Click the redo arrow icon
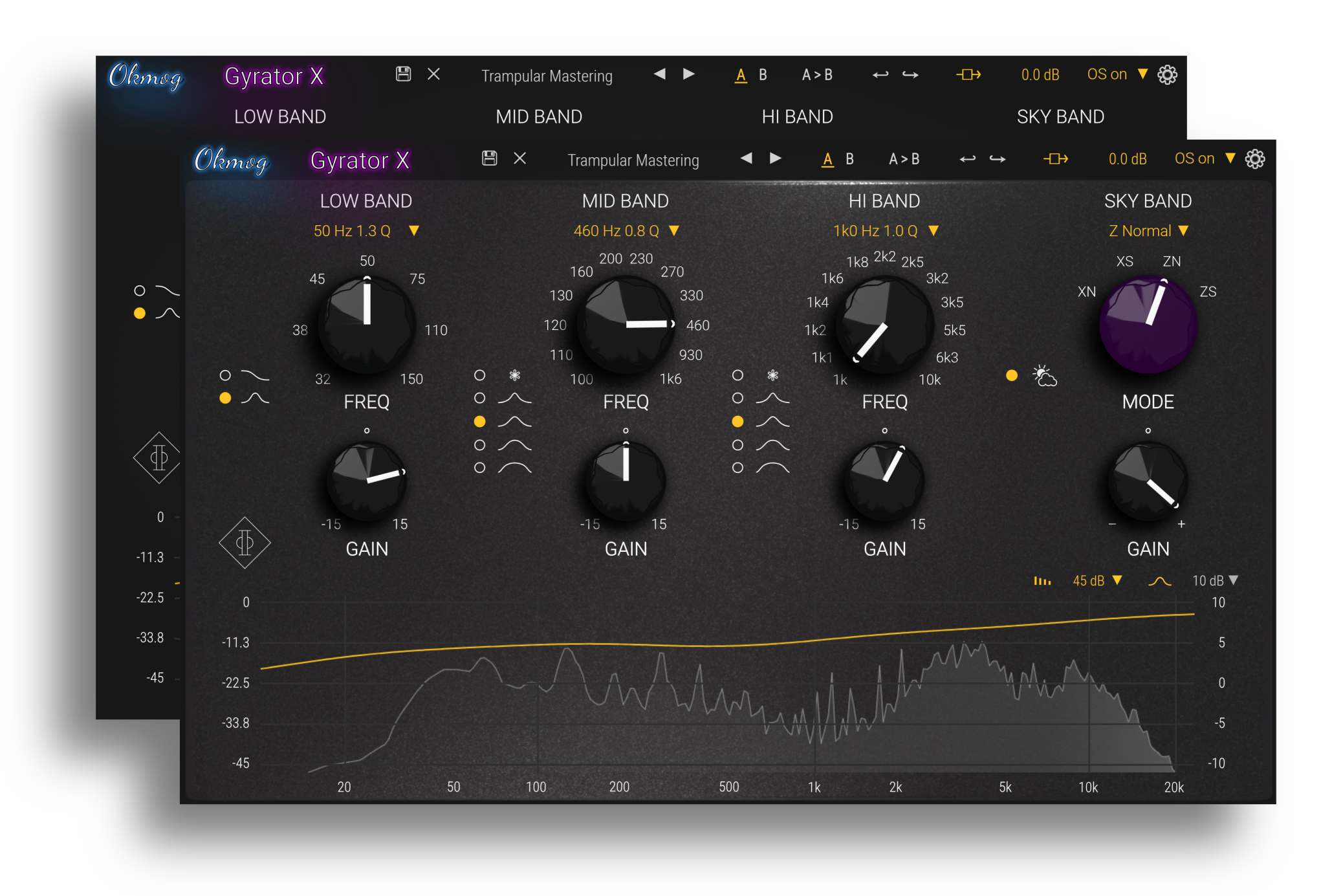The image size is (1332, 896). [x=998, y=159]
